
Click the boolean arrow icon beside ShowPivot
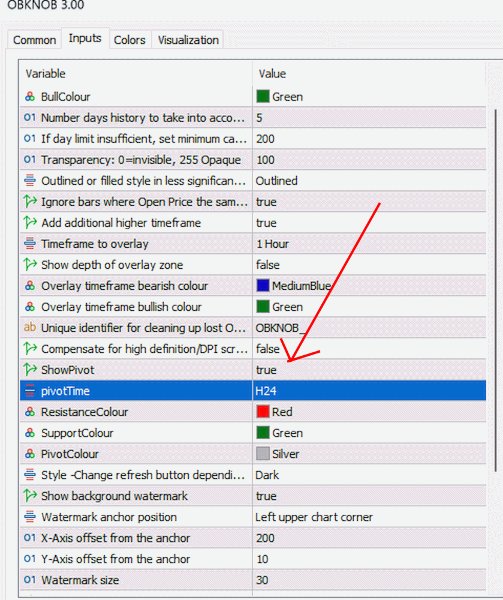pyautogui.click(x=30, y=370)
